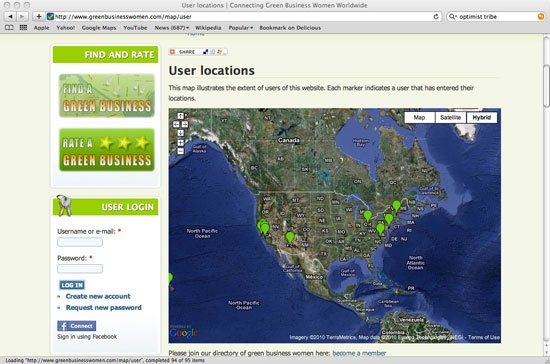Zoom out the map with minus control
The height and width of the screenshot is (364, 550).
(x=180, y=151)
